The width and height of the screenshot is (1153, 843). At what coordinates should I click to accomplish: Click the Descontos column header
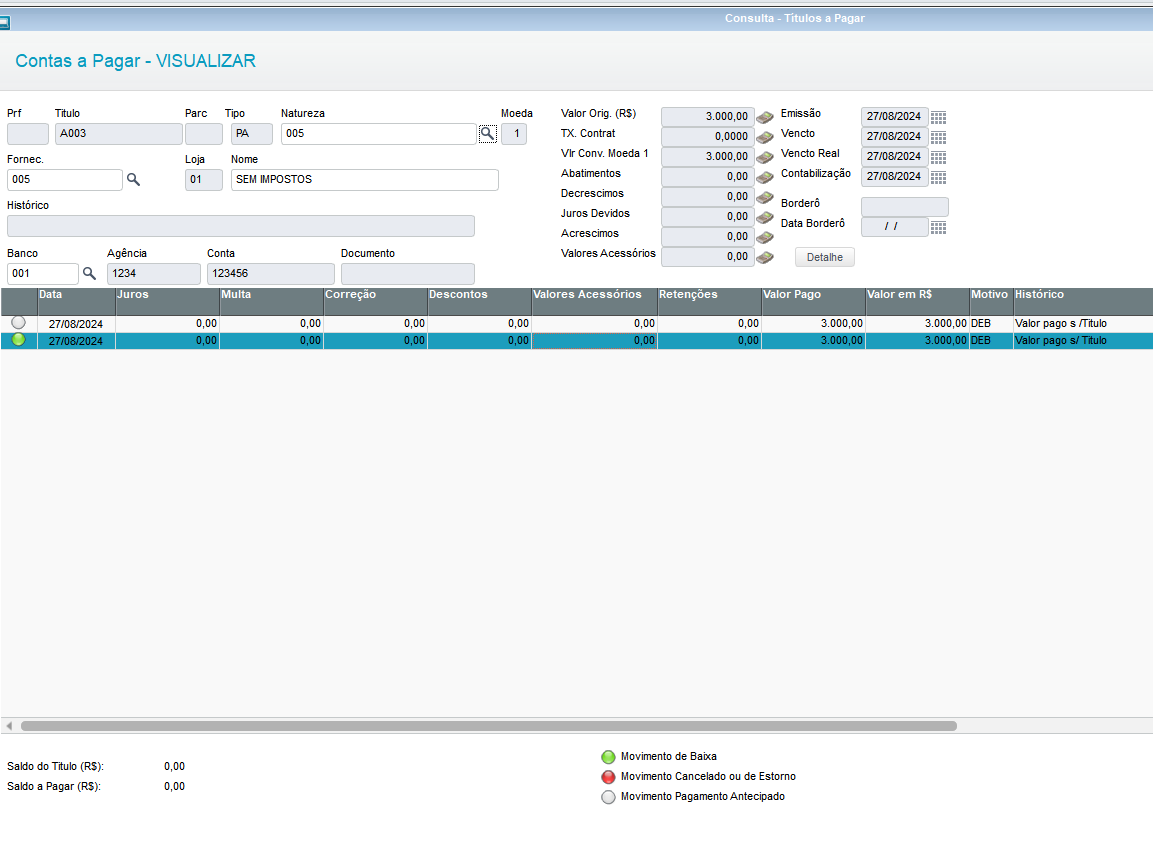479,302
